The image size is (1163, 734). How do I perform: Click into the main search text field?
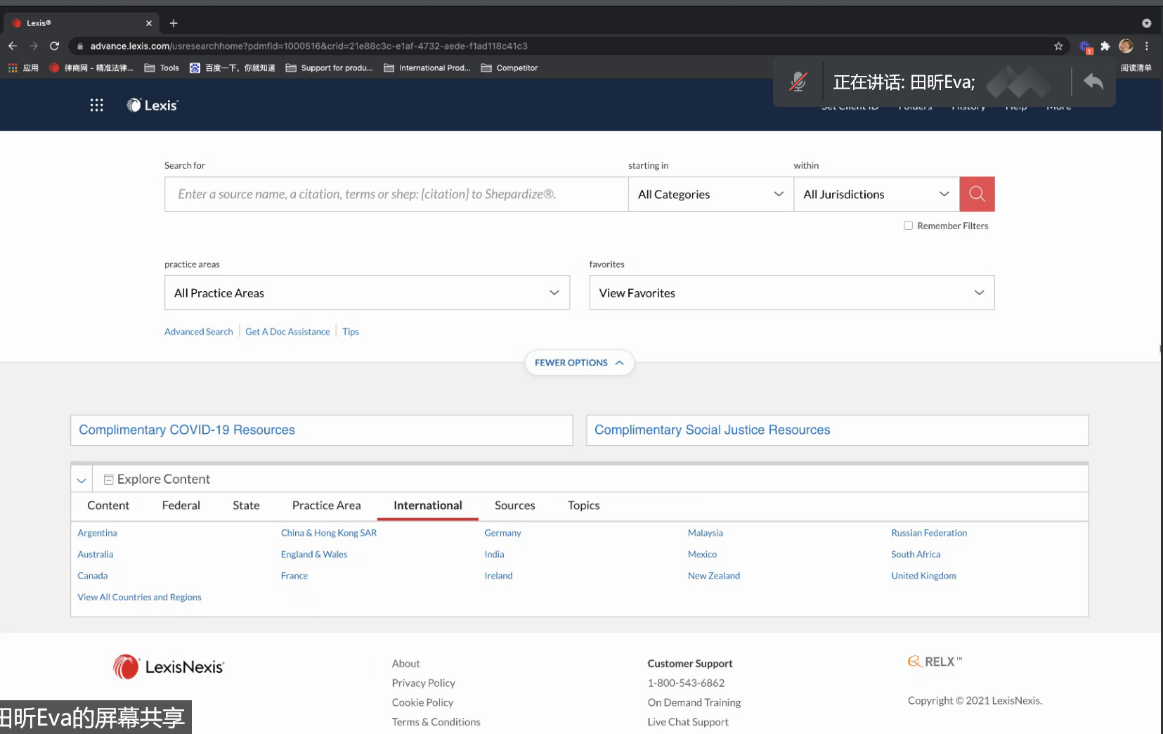point(396,194)
